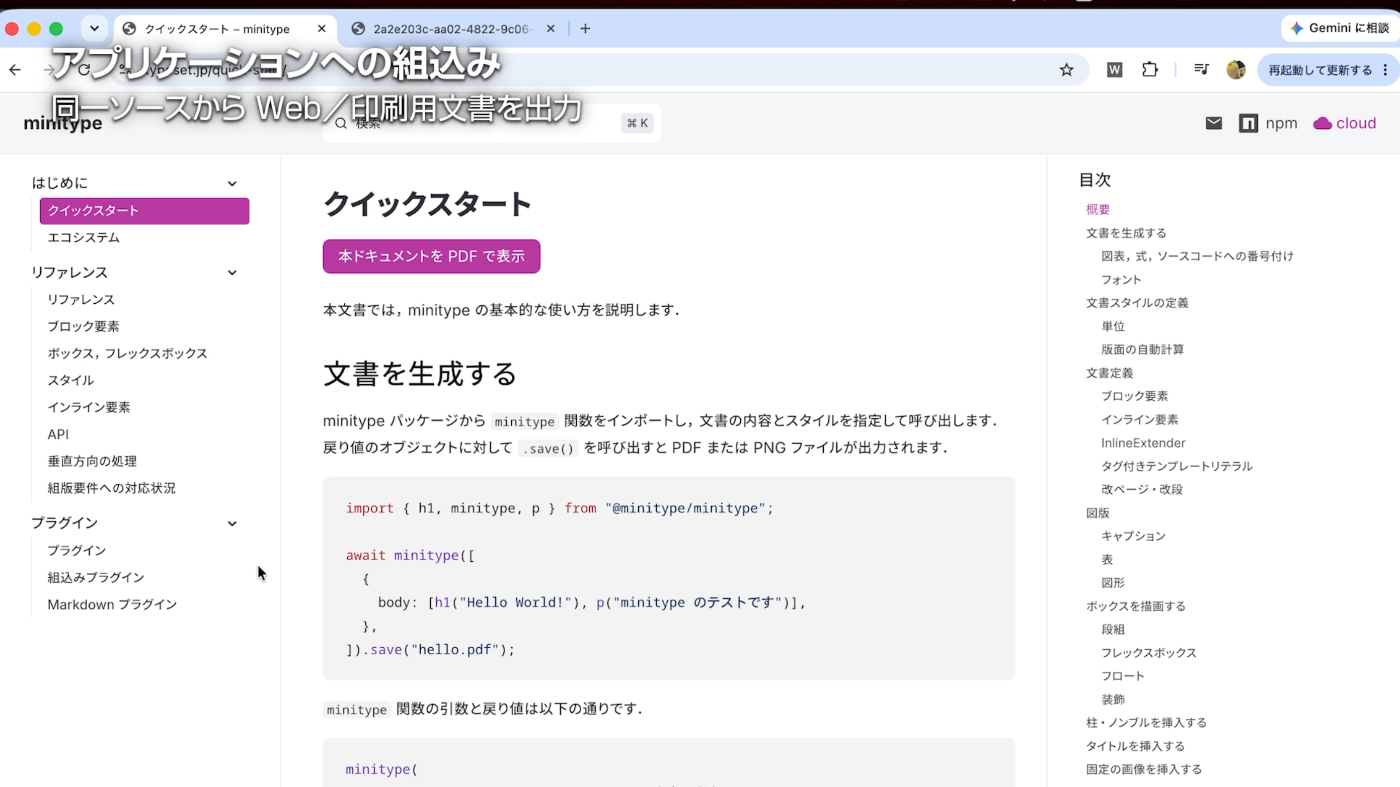Open the W extension icon
Screen dimensions: 1400x787
(1114, 70)
